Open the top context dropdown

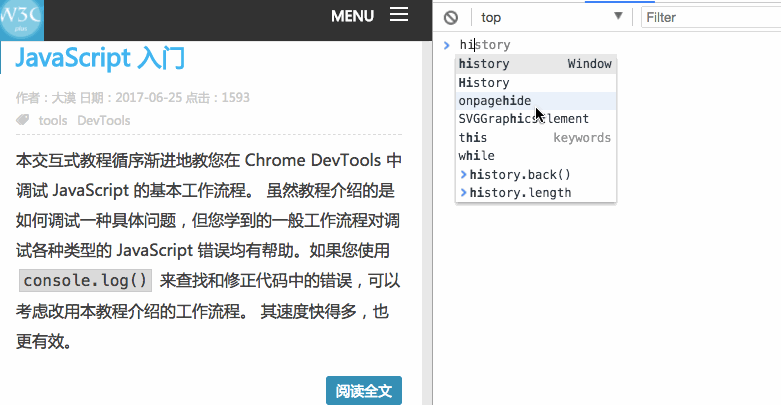coord(551,17)
